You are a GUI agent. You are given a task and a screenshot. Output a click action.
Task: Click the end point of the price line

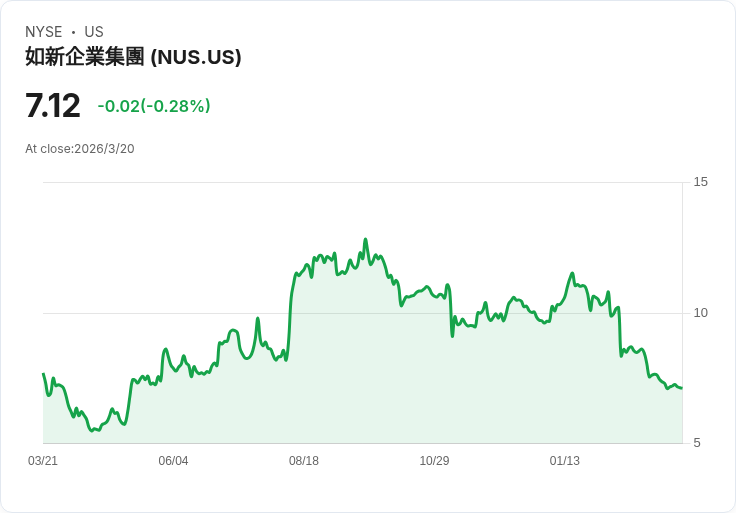coord(682,388)
